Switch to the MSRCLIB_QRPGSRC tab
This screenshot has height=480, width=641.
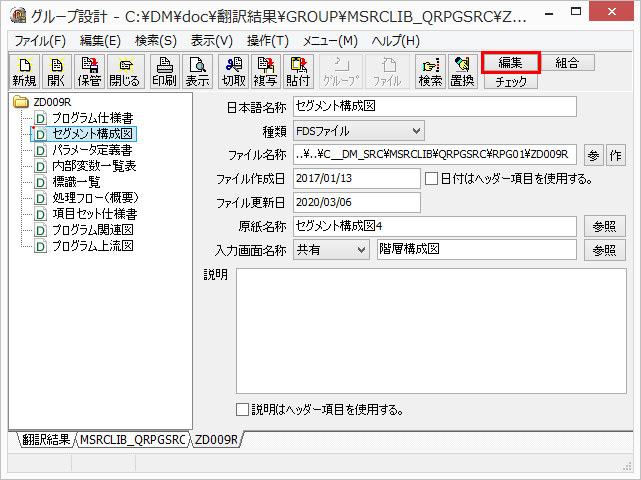click(x=133, y=440)
